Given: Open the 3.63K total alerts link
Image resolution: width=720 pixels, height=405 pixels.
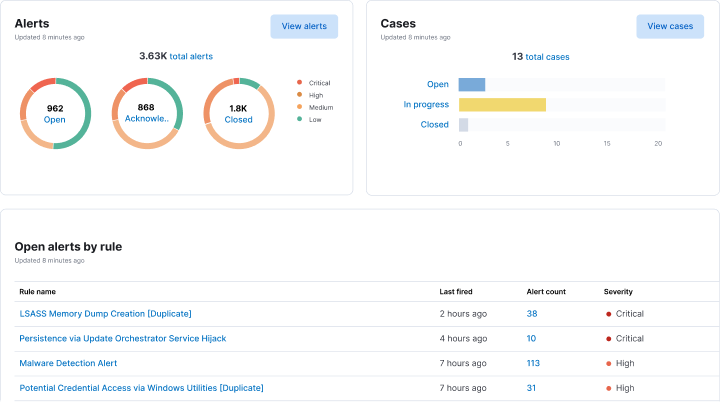Looking at the screenshot, I should tap(176, 56).
